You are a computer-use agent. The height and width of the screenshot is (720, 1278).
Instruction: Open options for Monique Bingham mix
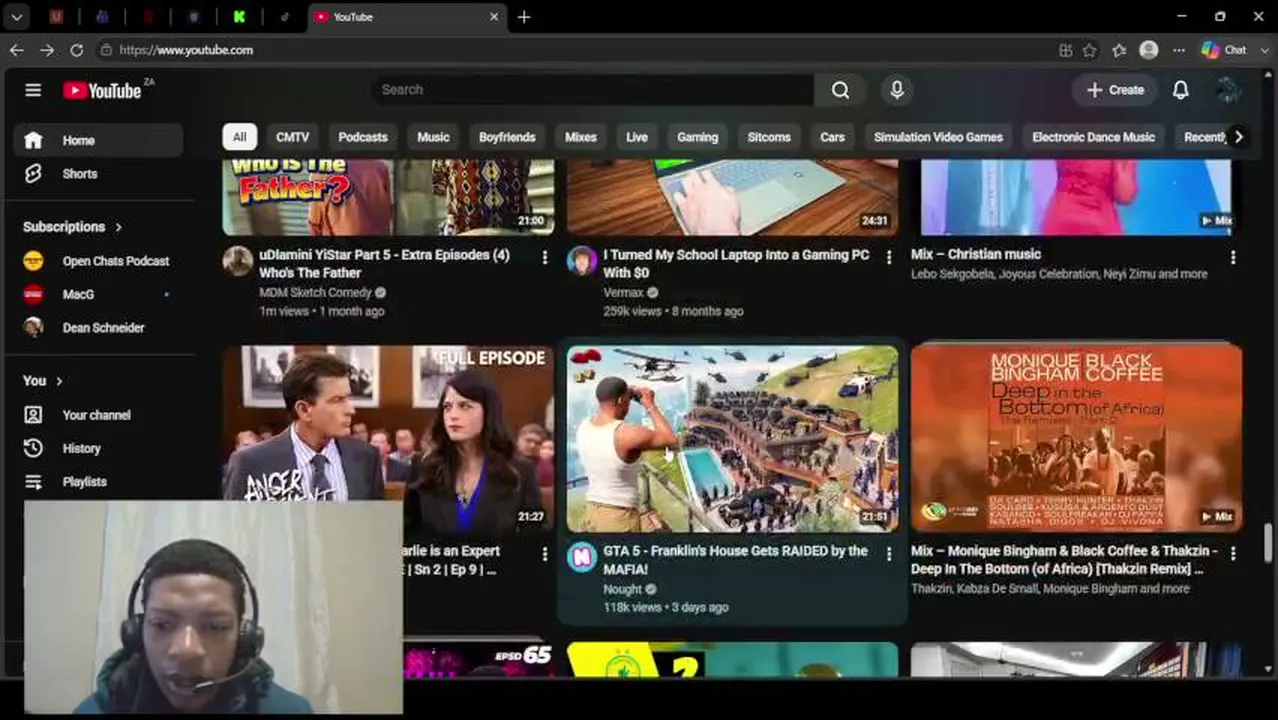(1232, 554)
